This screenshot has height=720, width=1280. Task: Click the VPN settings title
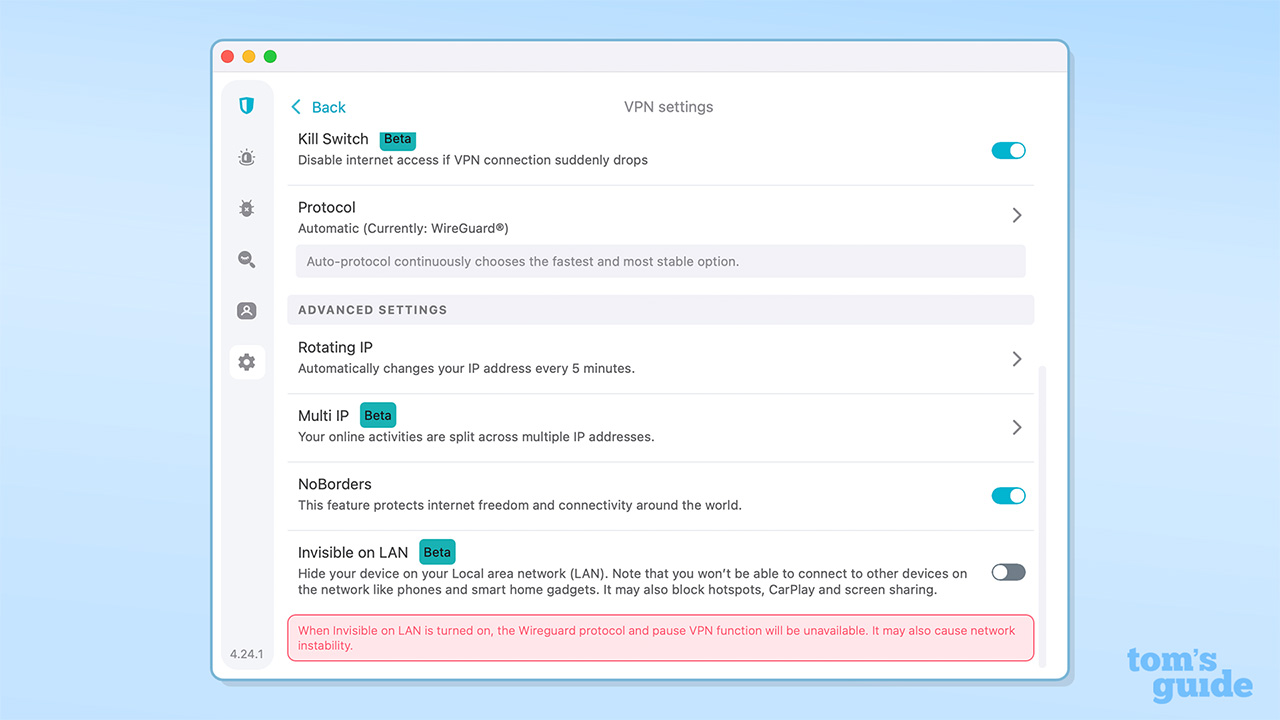coord(668,106)
